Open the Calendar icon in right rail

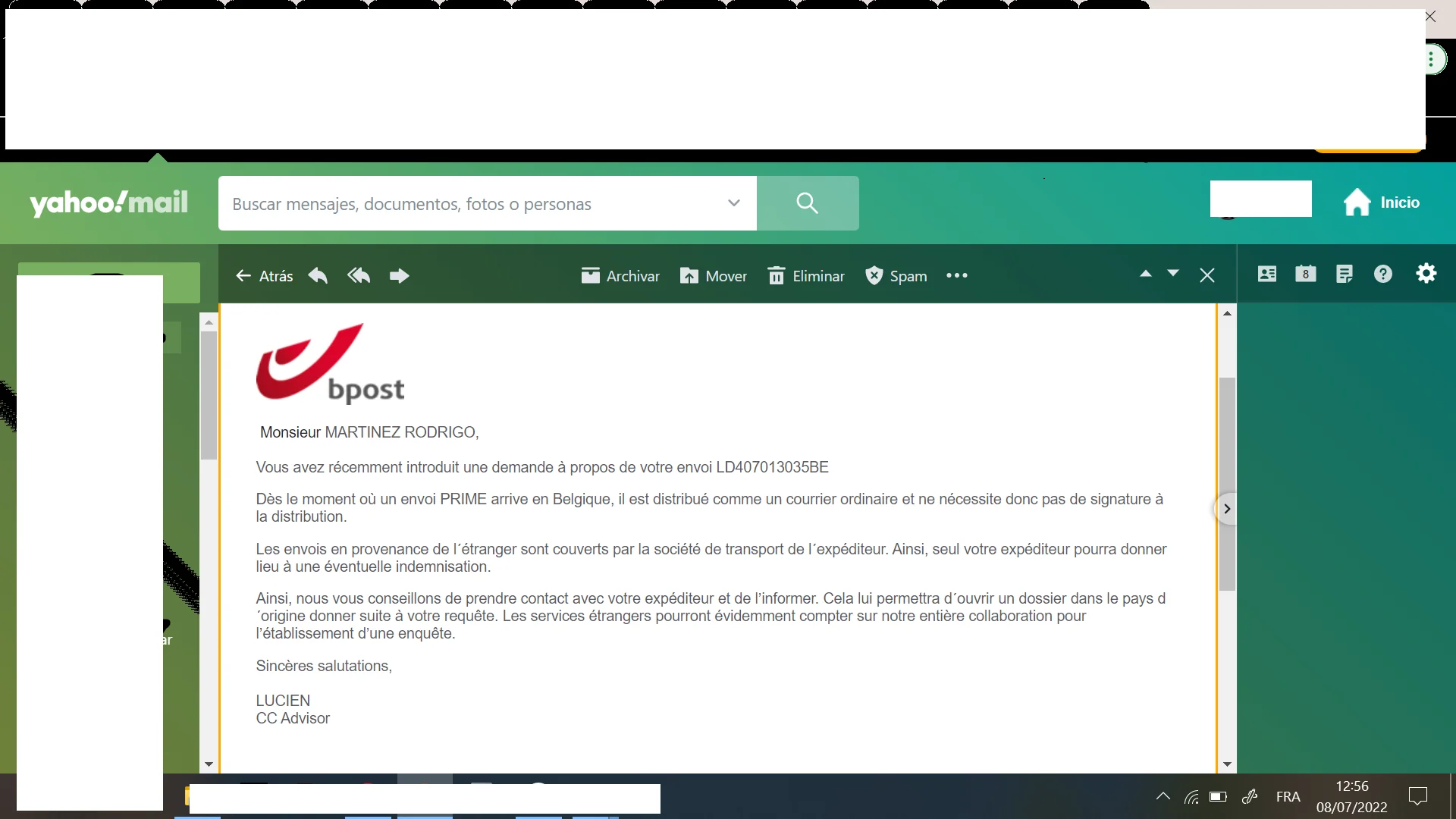point(1306,274)
